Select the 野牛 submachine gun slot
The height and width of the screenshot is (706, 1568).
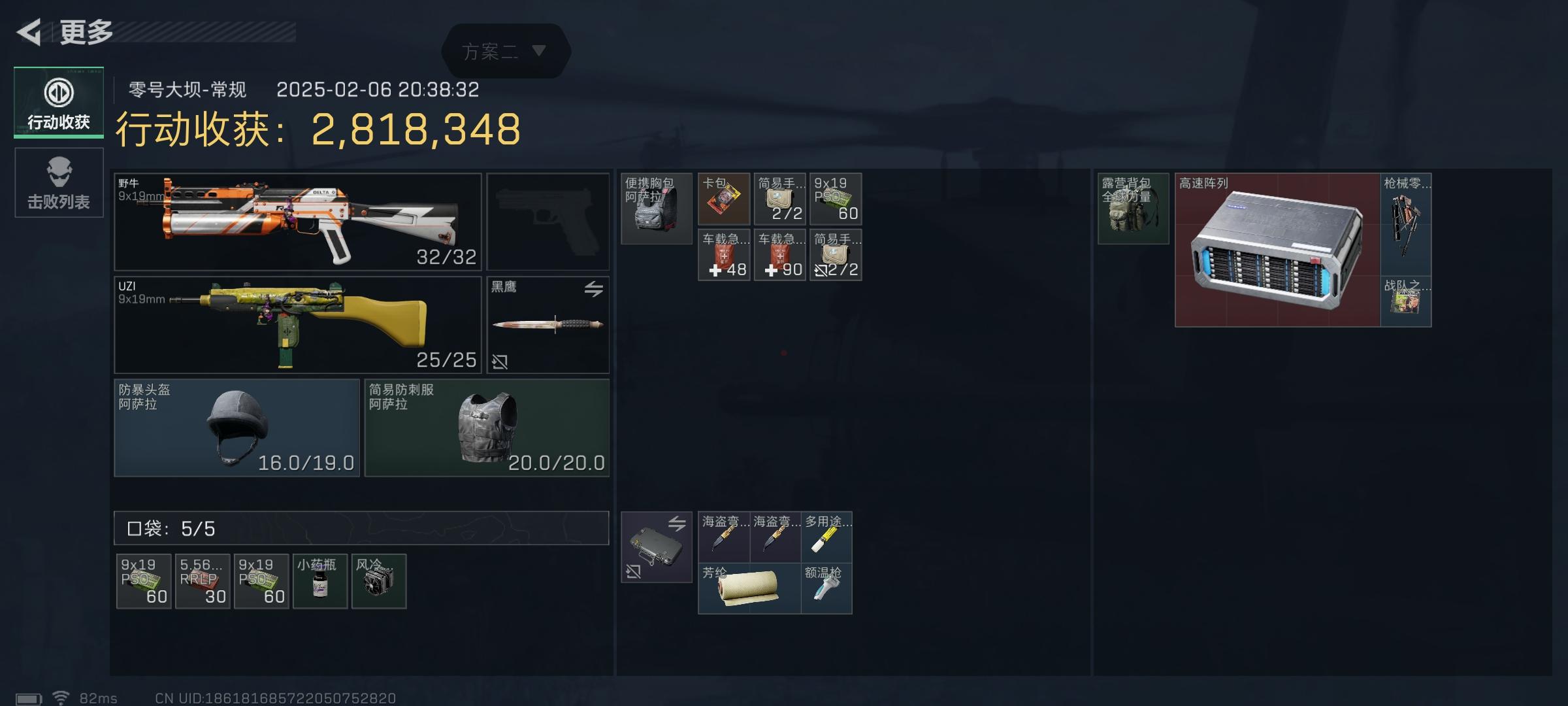pyautogui.click(x=298, y=222)
